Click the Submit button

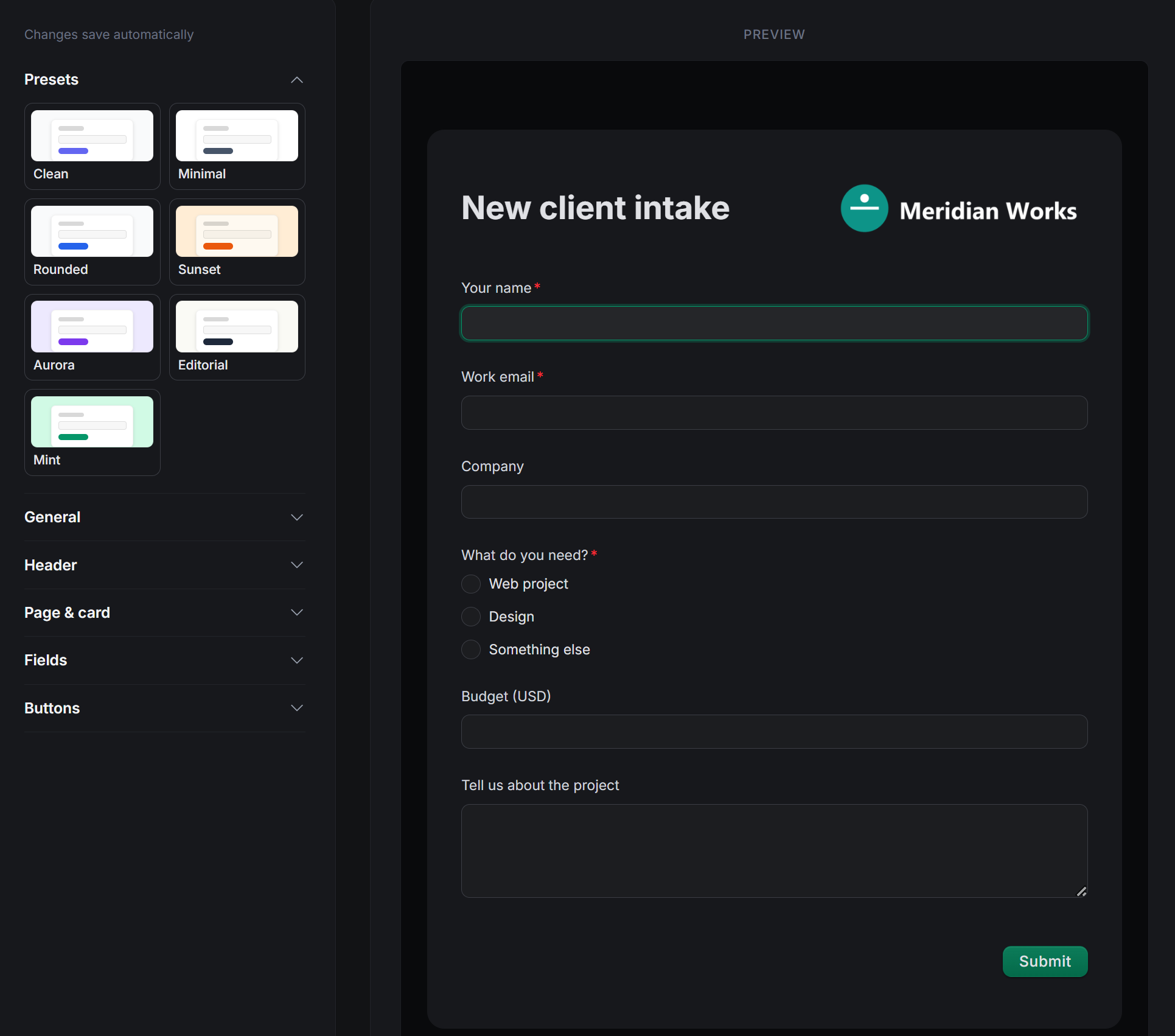click(1045, 961)
